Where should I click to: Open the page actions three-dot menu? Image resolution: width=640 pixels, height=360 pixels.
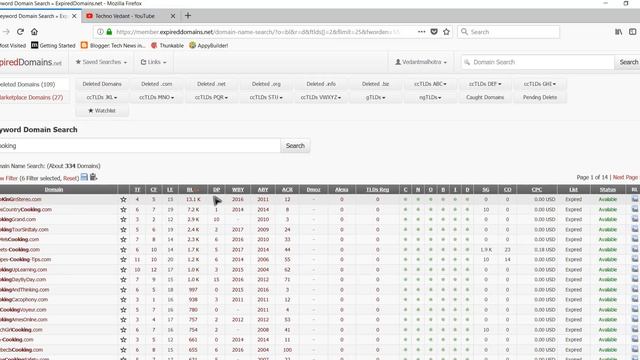click(x=422, y=32)
